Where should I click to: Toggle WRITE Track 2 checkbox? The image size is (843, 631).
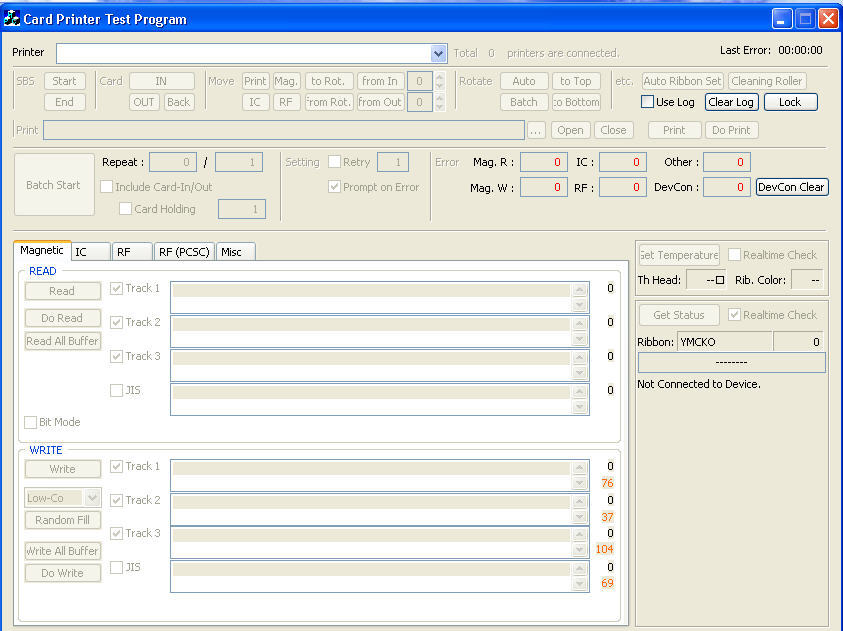pos(116,500)
